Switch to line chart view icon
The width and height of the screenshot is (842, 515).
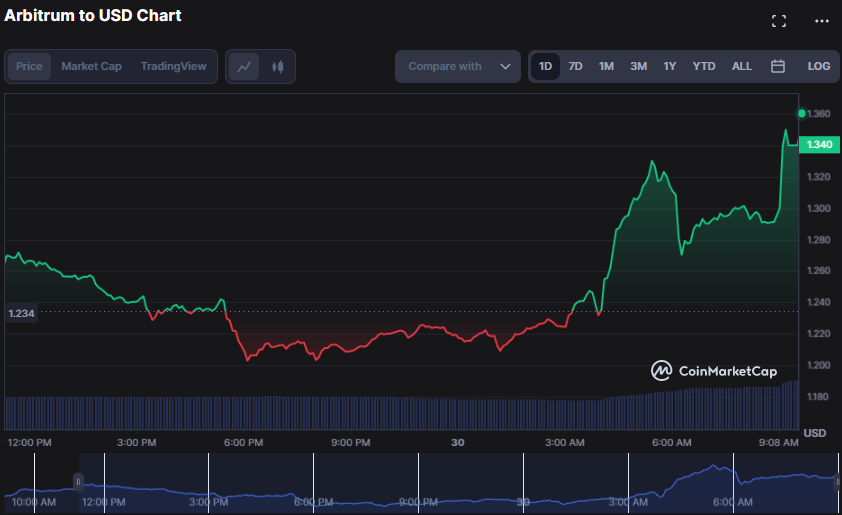click(x=243, y=67)
